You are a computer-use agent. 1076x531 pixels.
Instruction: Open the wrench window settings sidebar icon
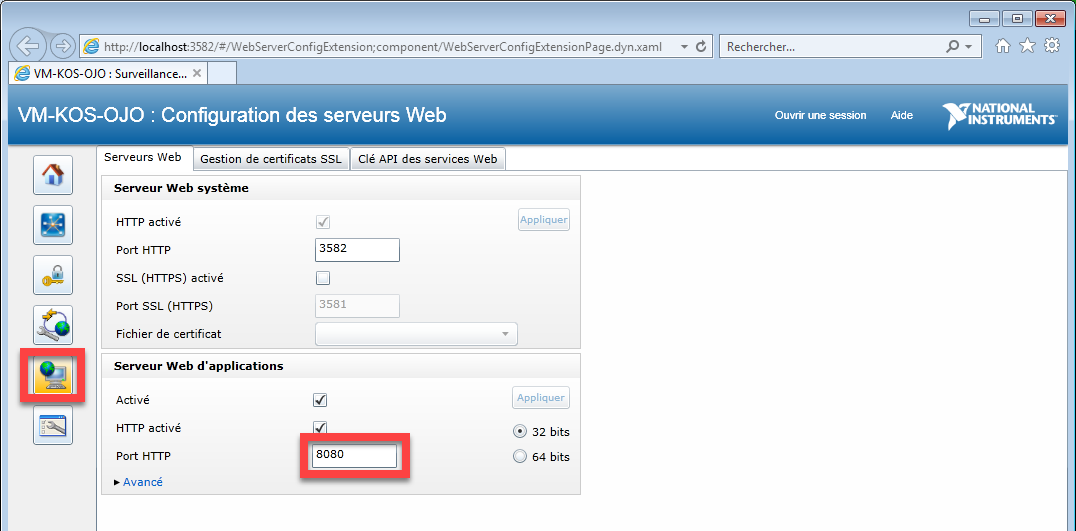(53, 425)
